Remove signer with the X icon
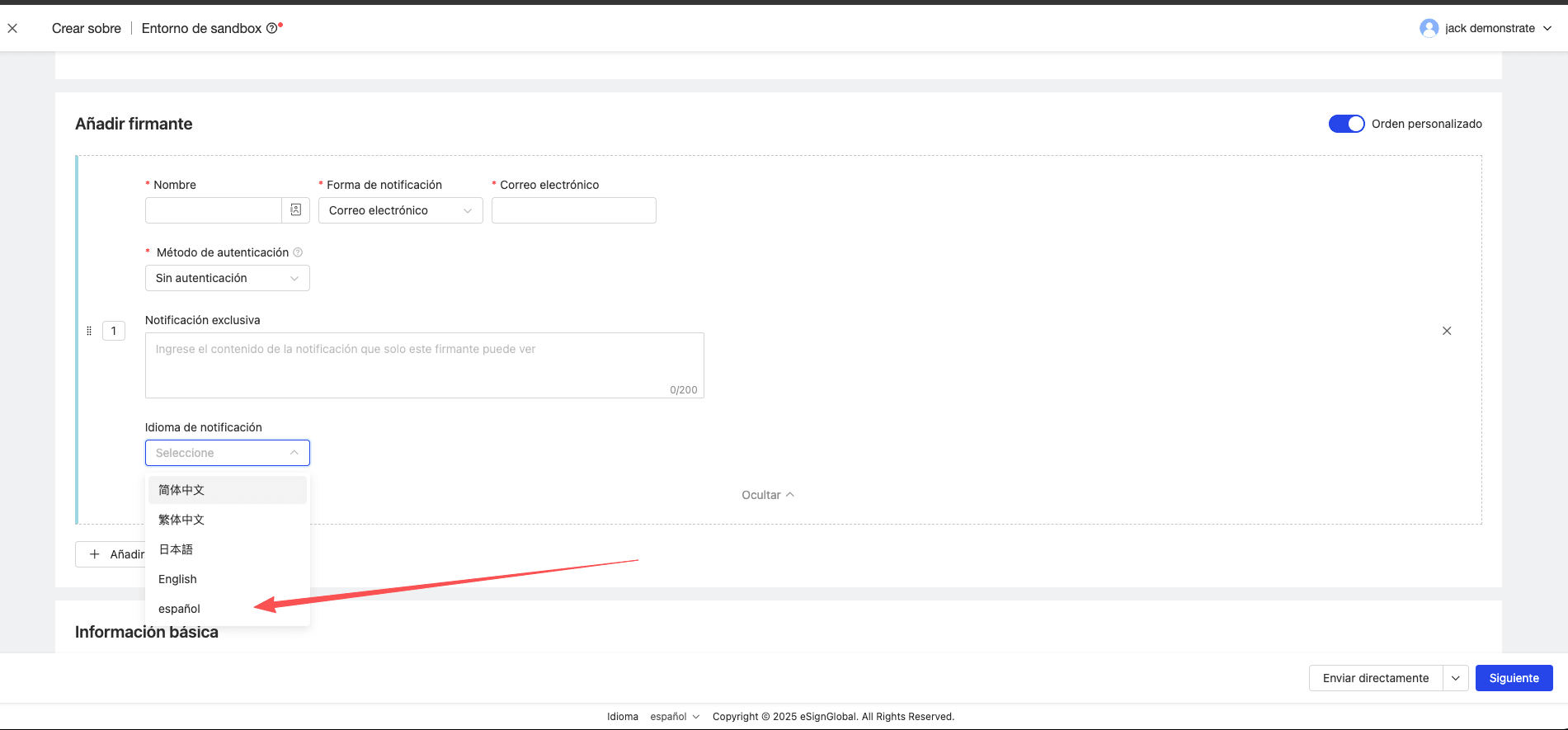Viewport: 1568px width, 730px height. pyautogui.click(x=1446, y=331)
